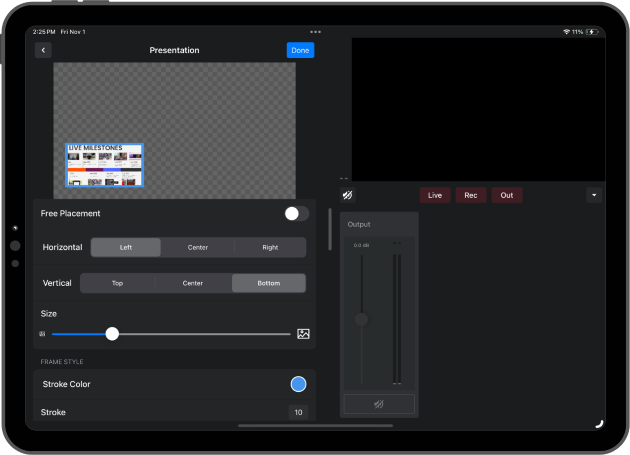
Task: Mute the Output channel at strip bottom
Action: click(x=379, y=404)
